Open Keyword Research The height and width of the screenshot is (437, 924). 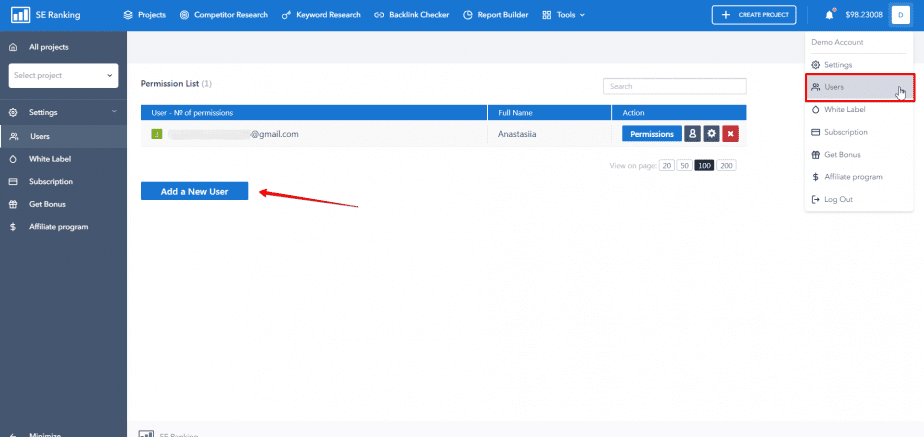click(x=321, y=15)
